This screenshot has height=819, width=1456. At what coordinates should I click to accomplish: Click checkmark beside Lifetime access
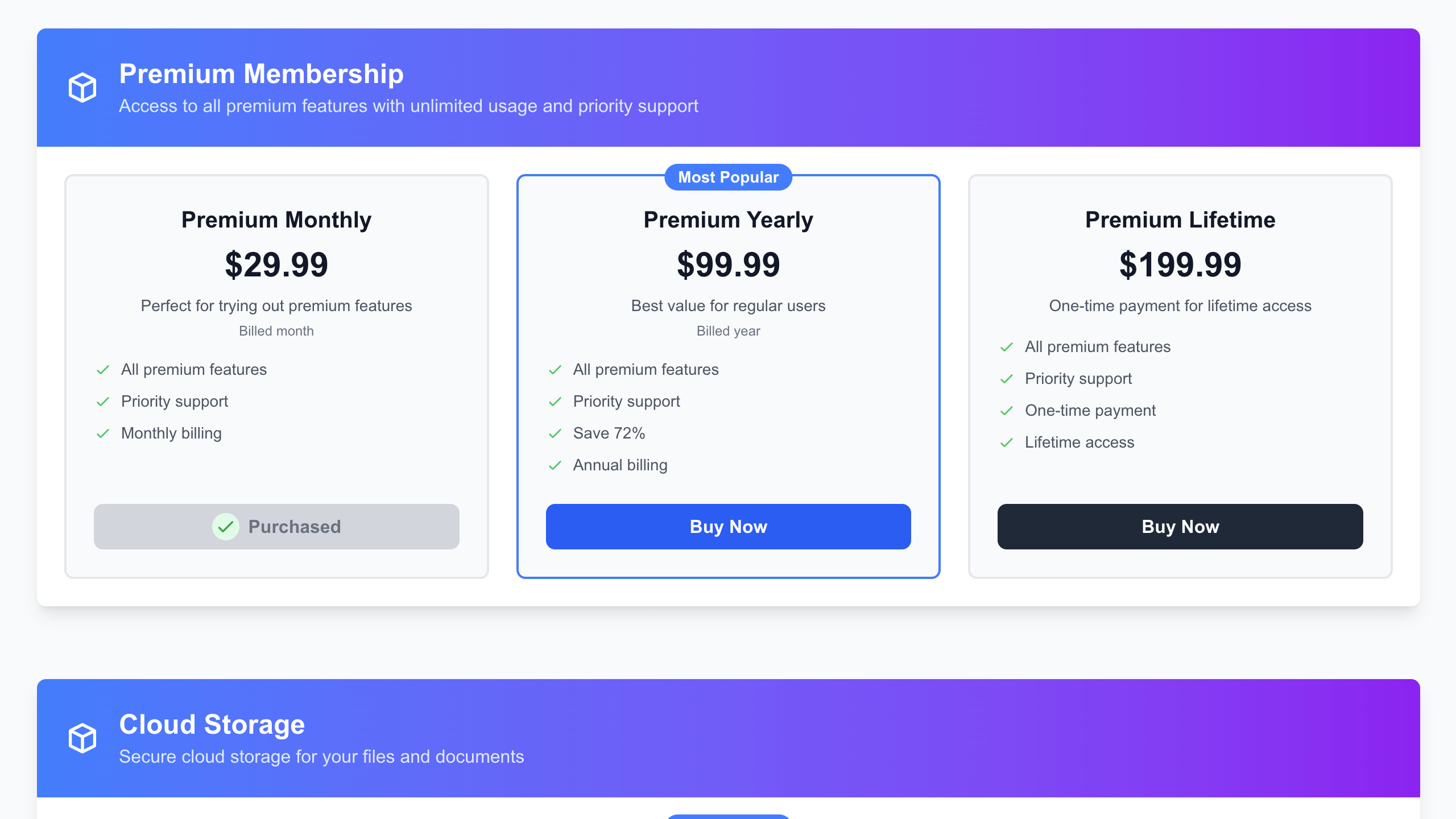pyautogui.click(x=1007, y=442)
